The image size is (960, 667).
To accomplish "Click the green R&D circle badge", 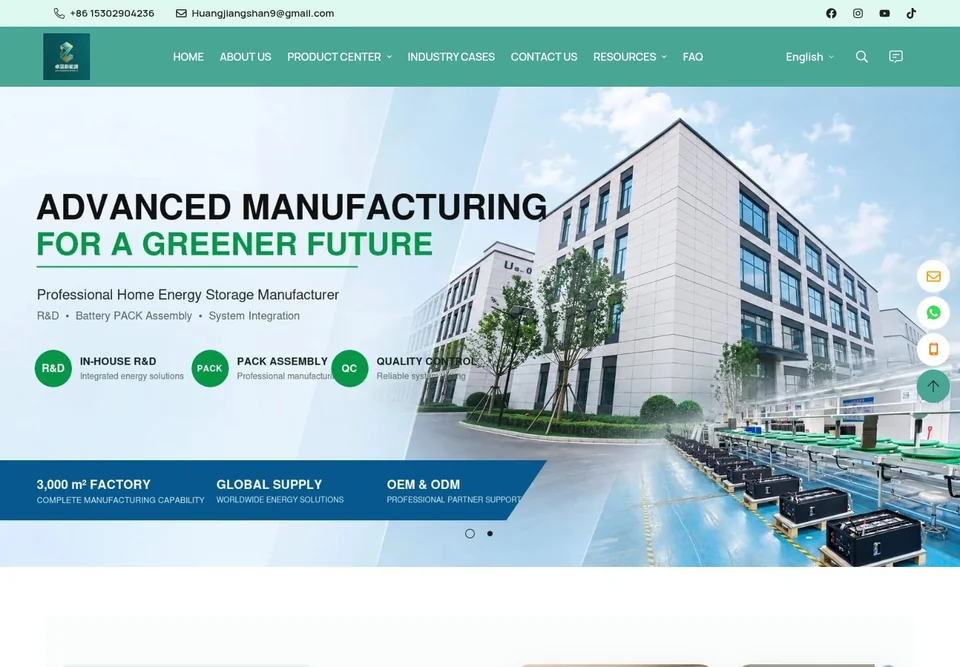I will pos(53,368).
